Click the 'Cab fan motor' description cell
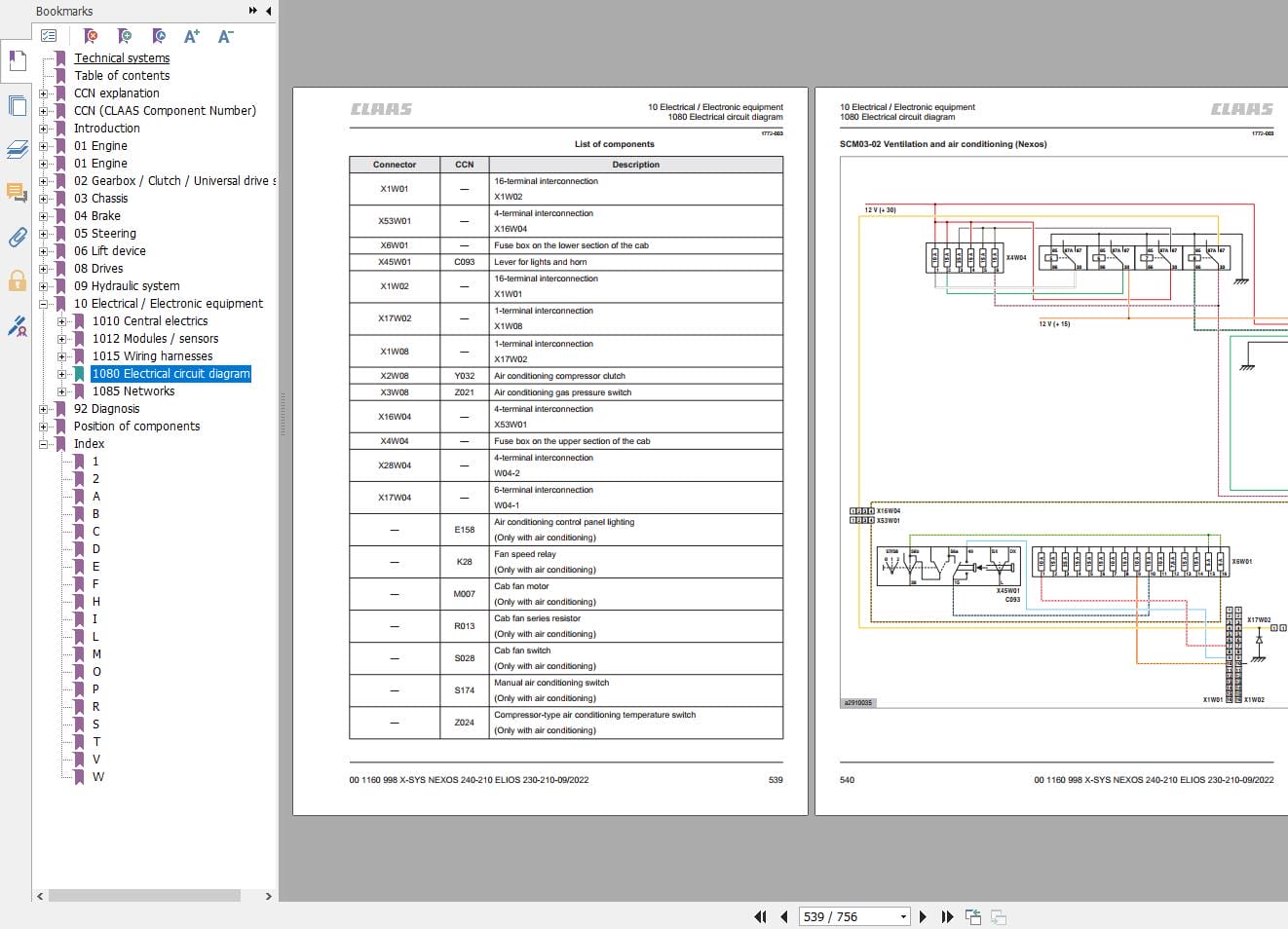 click(635, 594)
